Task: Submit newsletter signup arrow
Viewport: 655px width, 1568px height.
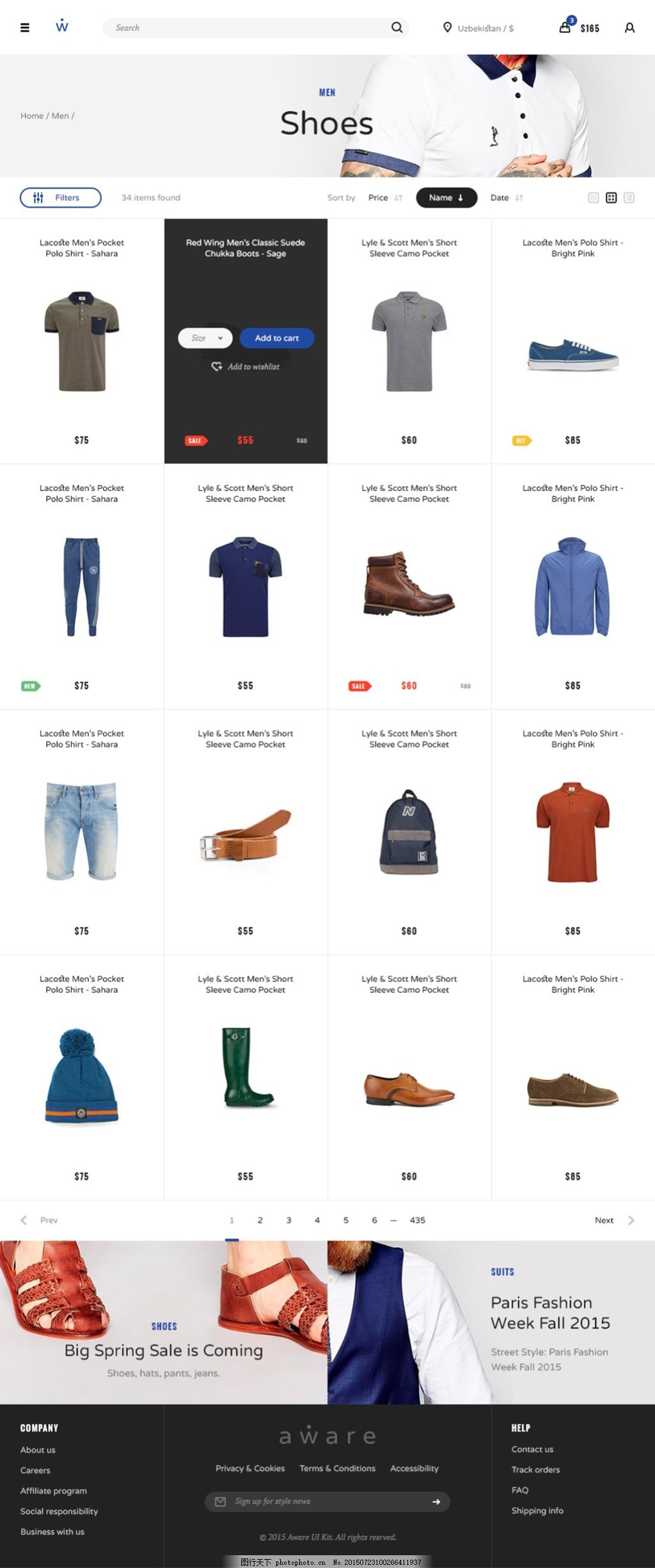Action: (x=436, y=1502)
